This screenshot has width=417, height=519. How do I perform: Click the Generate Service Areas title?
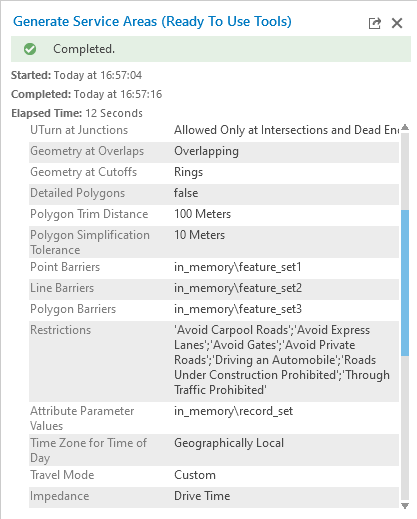pos(152,22)
